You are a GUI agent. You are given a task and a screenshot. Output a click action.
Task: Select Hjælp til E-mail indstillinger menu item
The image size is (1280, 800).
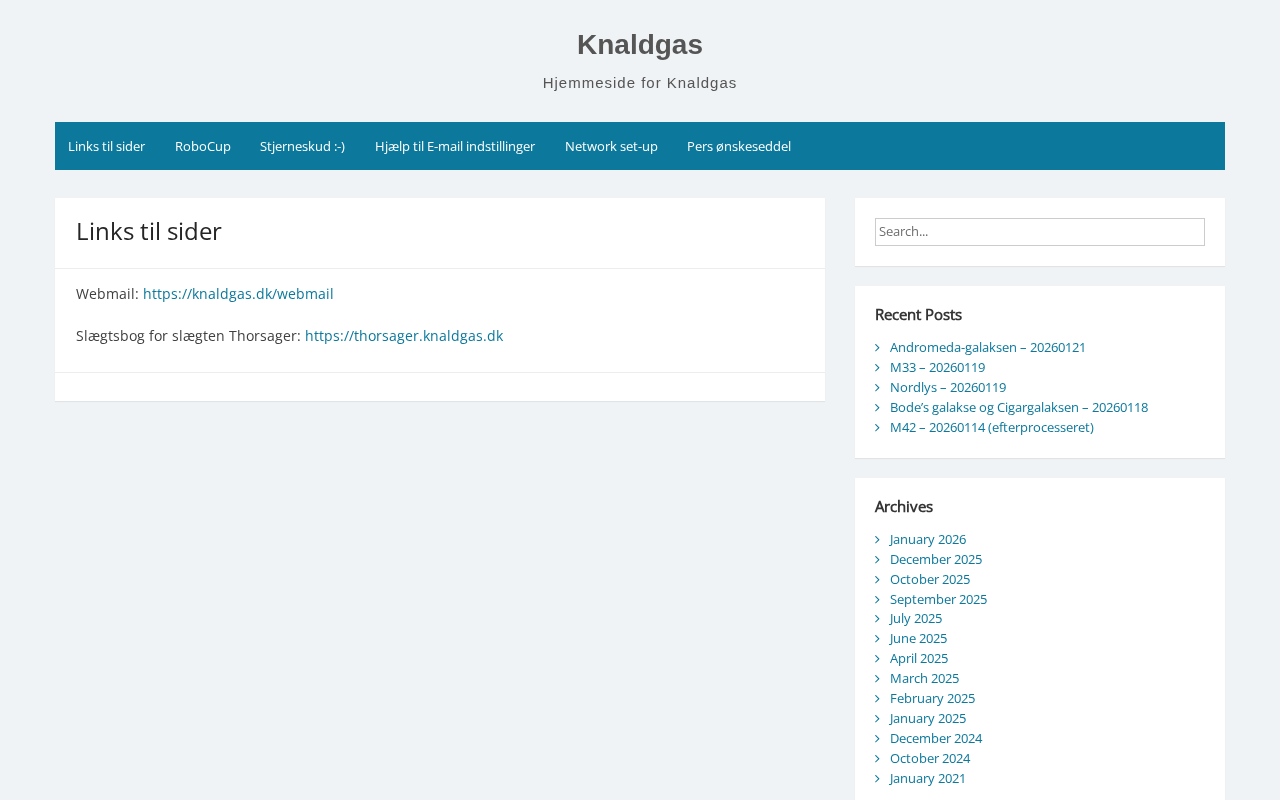coord(455,146)
